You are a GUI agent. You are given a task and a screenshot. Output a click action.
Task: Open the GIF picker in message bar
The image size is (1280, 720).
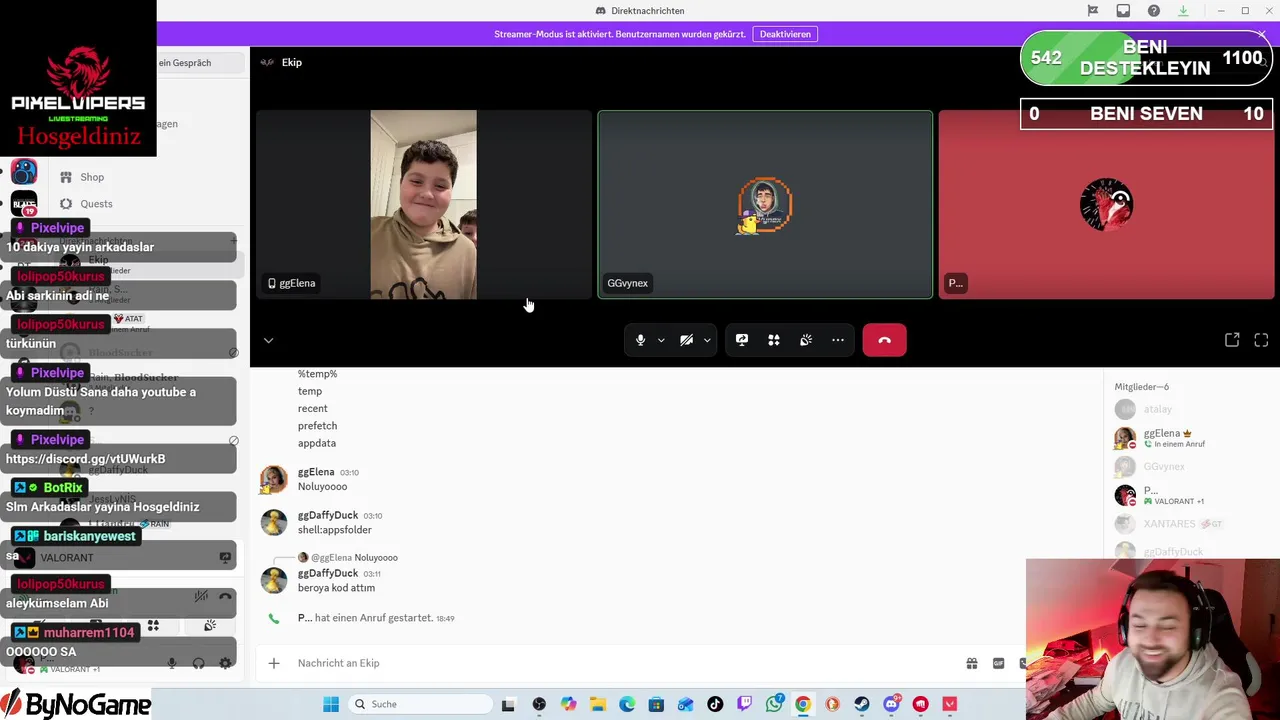[x=998, y=663]
